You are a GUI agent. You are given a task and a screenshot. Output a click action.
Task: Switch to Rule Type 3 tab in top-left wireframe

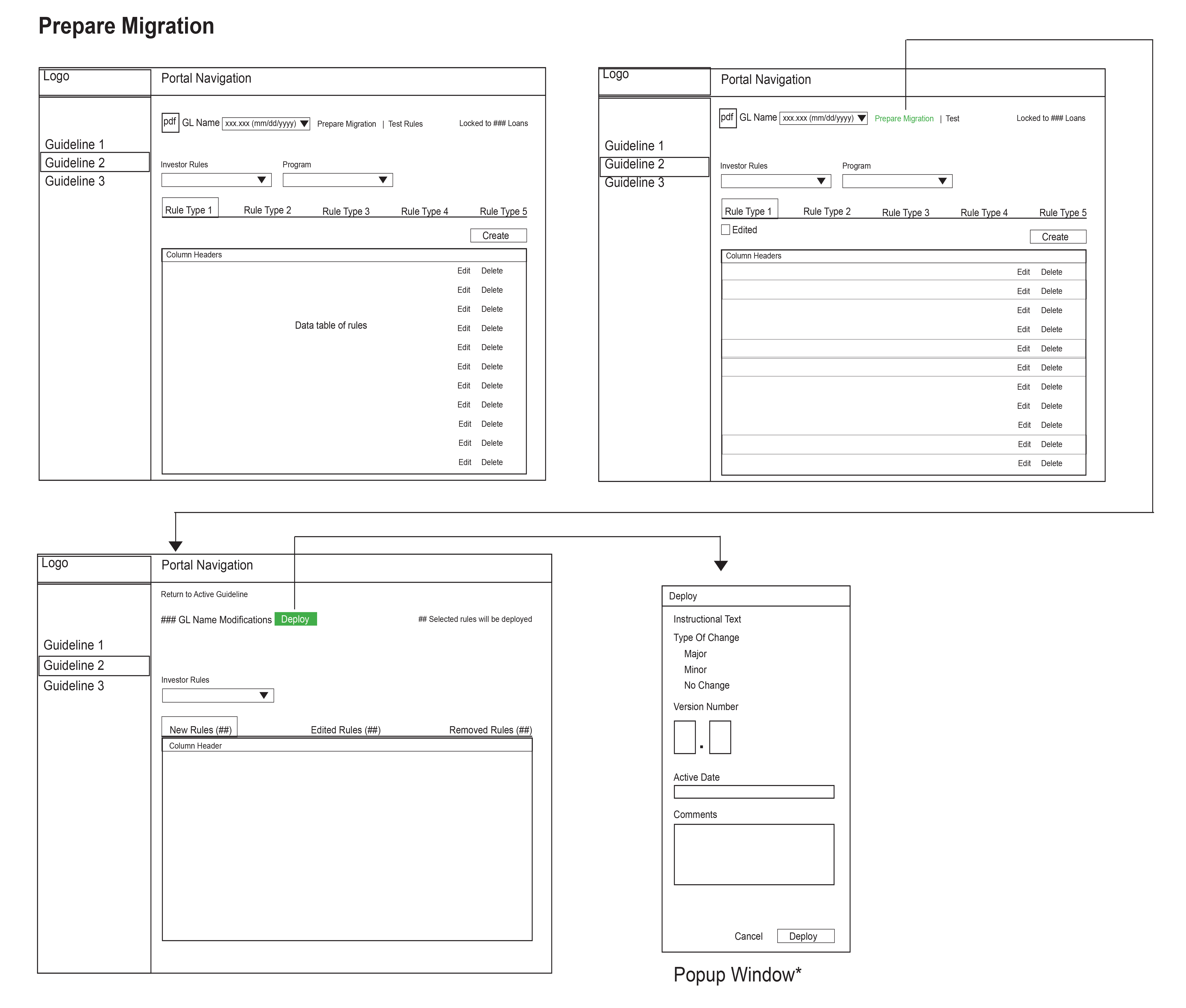click(346, 211)
